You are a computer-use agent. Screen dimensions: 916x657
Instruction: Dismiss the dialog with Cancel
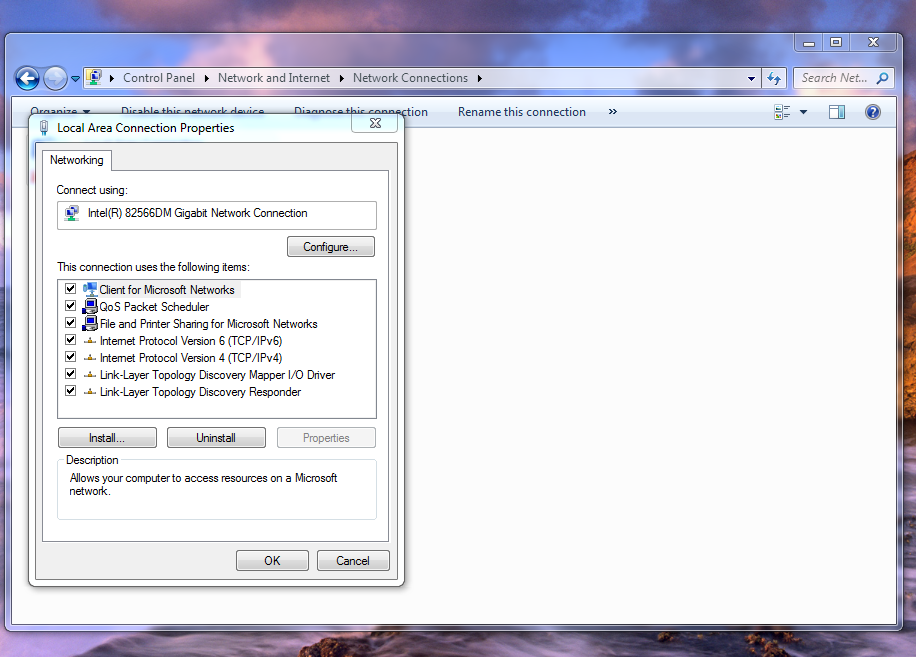353,561
